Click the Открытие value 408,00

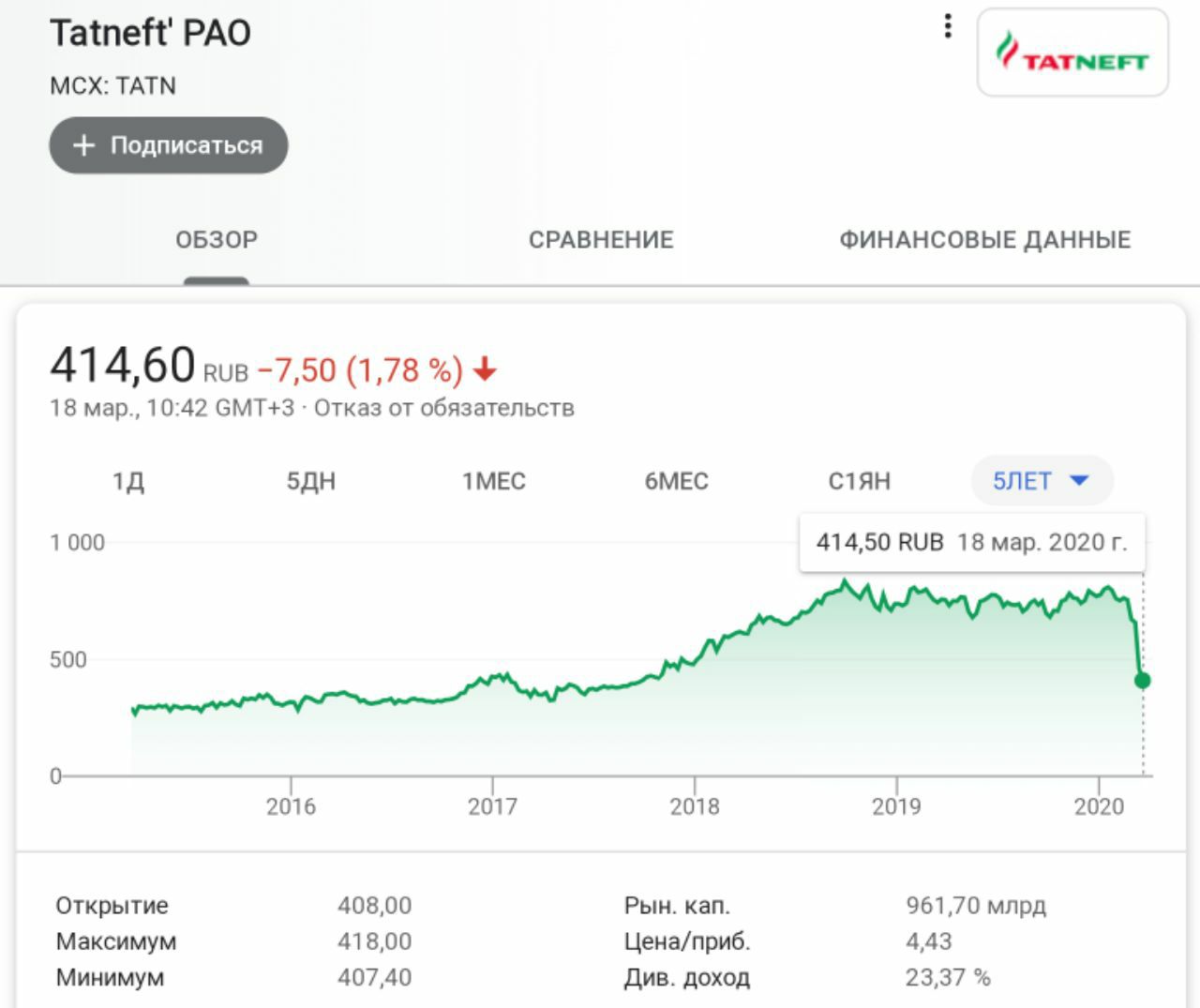[x=375, y=906]
